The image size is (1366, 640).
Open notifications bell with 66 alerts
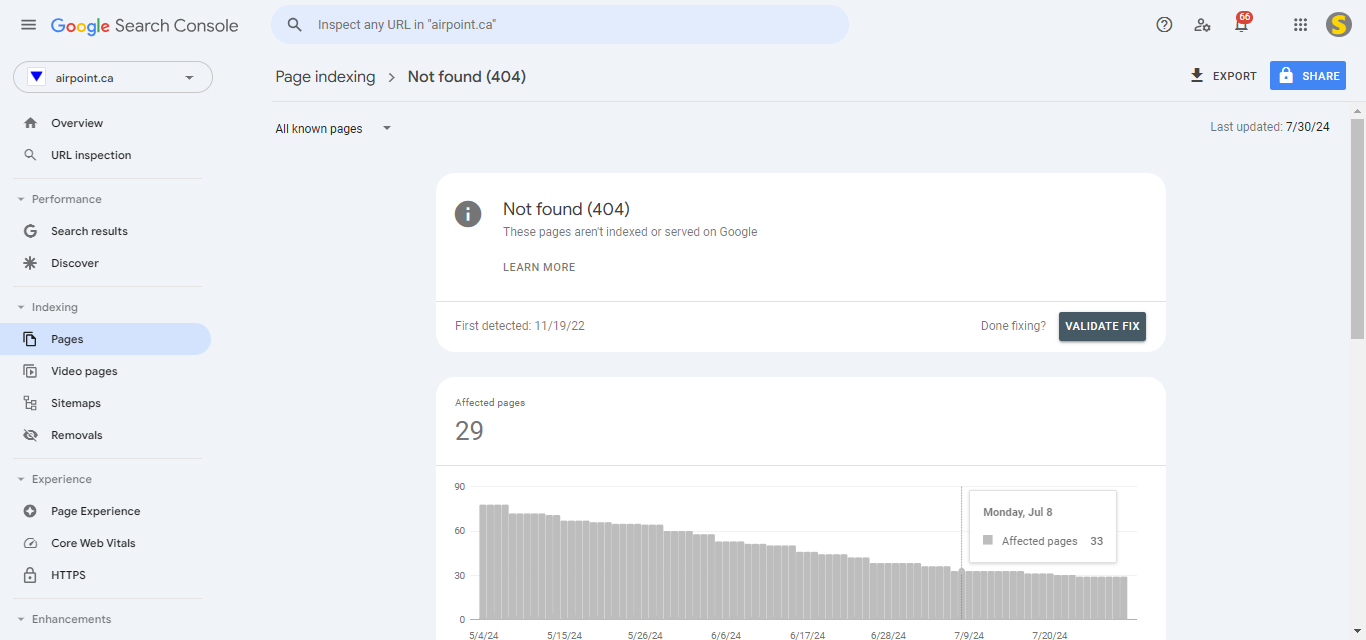[1242, 24]
